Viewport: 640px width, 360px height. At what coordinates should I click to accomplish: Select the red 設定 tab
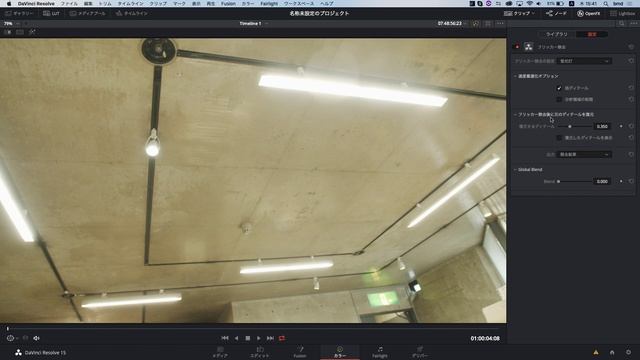(592, 34)
